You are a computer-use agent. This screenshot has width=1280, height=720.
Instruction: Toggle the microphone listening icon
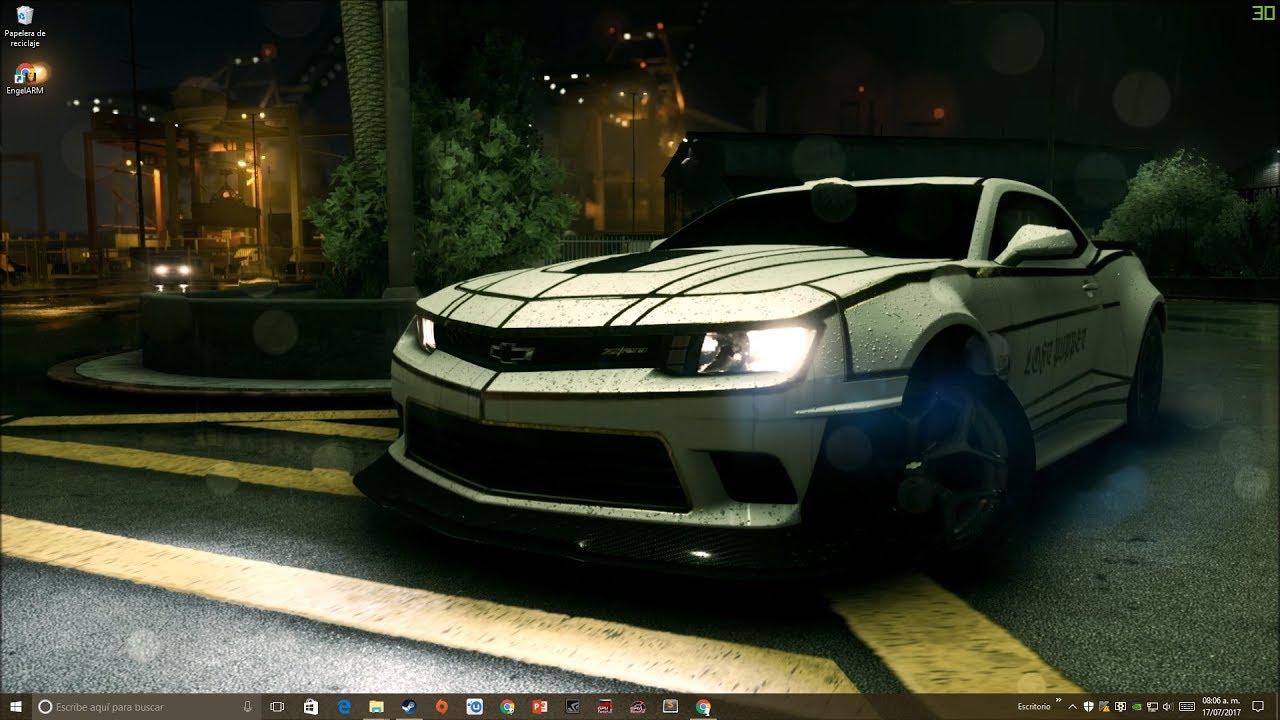pyautogui.click(x=248, y=709)
